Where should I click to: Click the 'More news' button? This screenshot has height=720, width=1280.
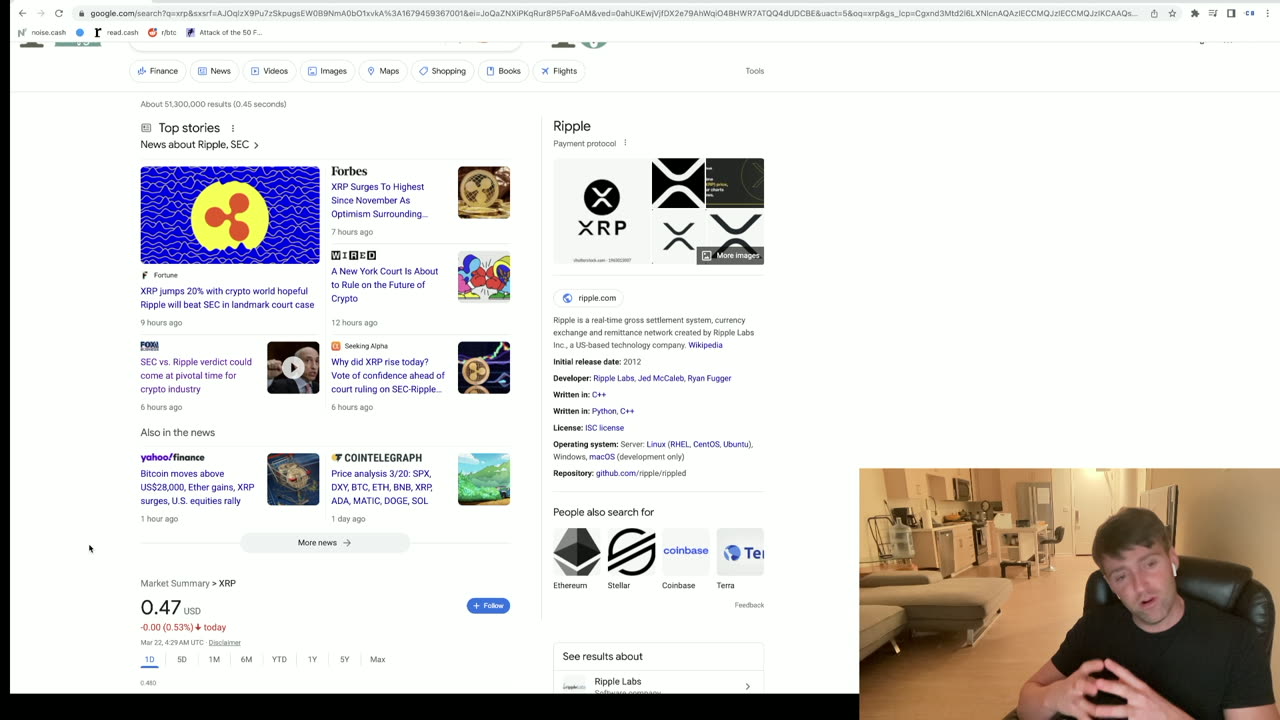pos(325,543)
